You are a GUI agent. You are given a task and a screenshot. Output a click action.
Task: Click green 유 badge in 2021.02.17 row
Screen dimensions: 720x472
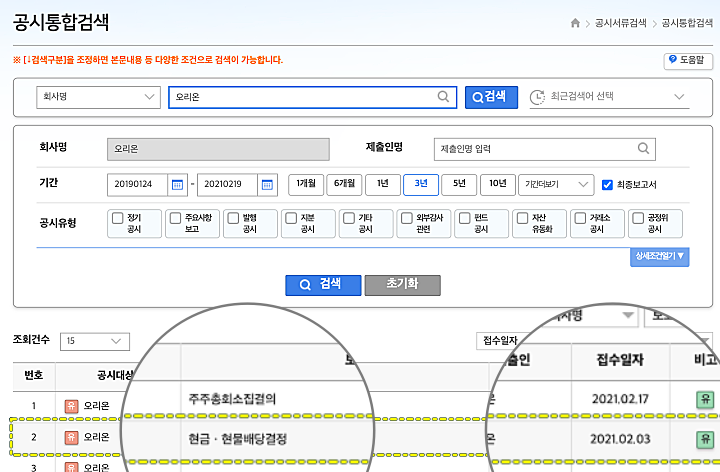coord(705,399)
